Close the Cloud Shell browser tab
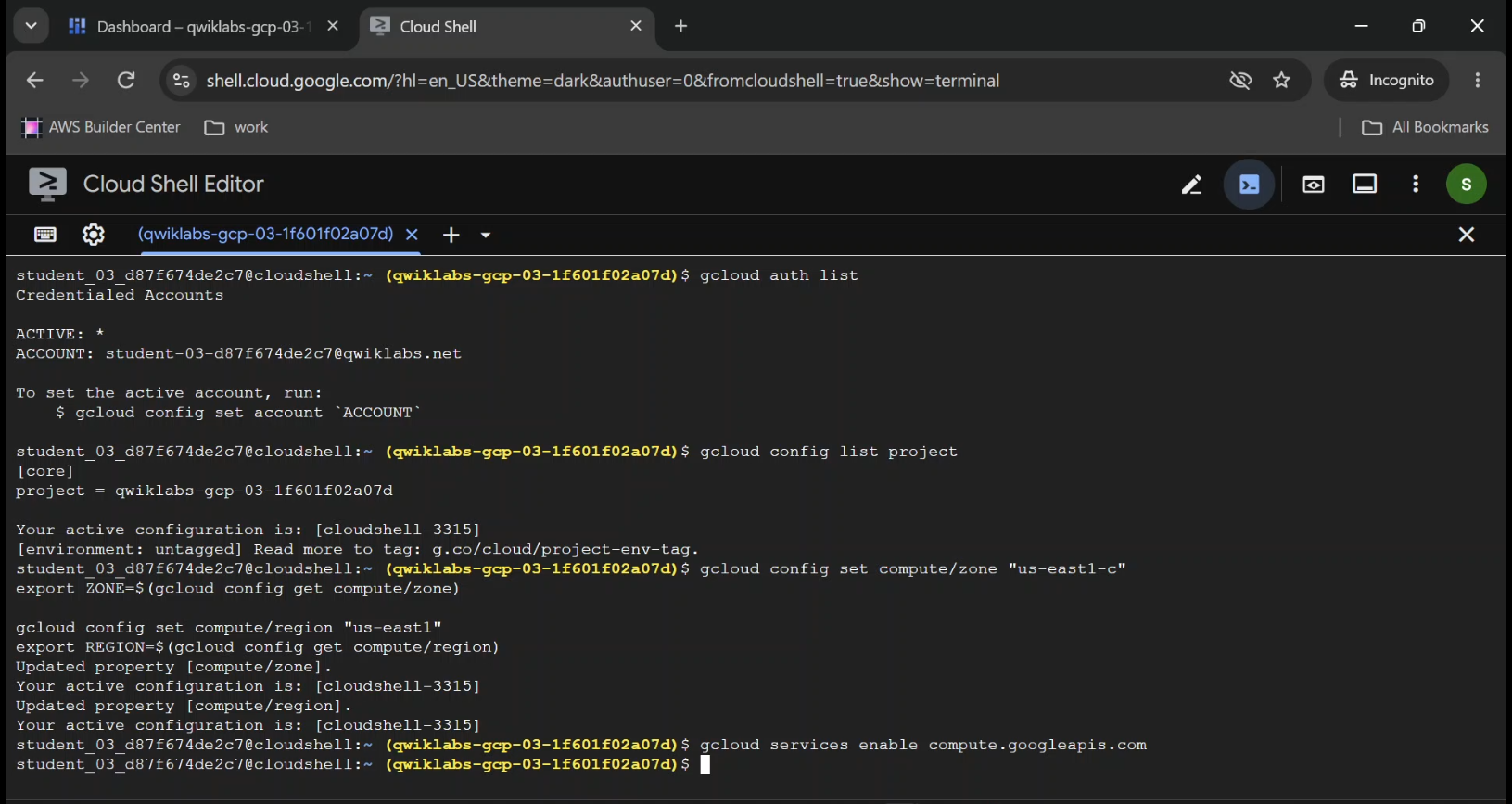The width and height of the screenshot is (1512, 804). click(x=636, y=26)
